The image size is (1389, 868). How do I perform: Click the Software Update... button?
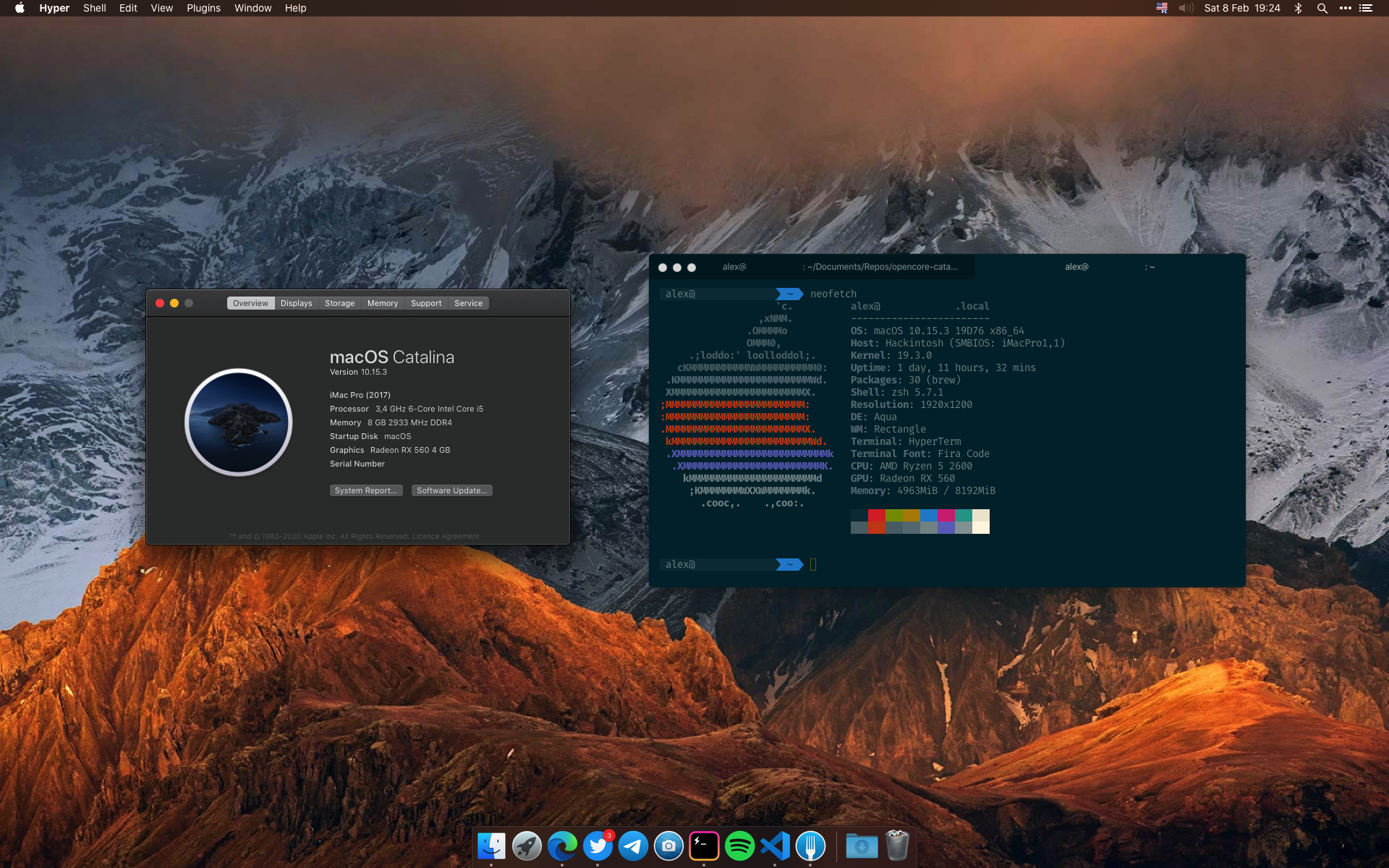coord(451,490)
